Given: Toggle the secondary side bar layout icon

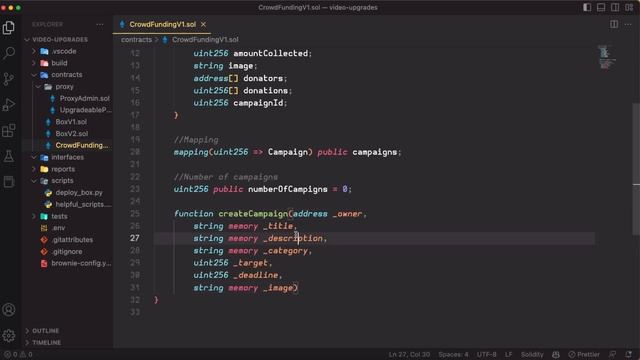Looking at the screenshot, I should click(615, 7).
